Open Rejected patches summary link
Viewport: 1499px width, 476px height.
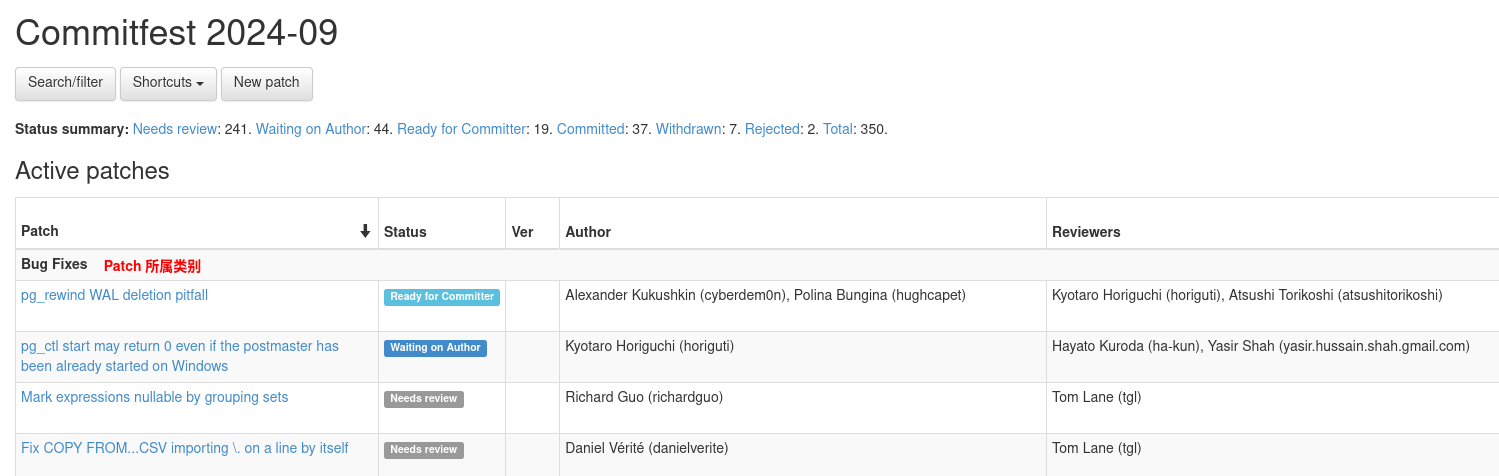(x=772, y=129)
